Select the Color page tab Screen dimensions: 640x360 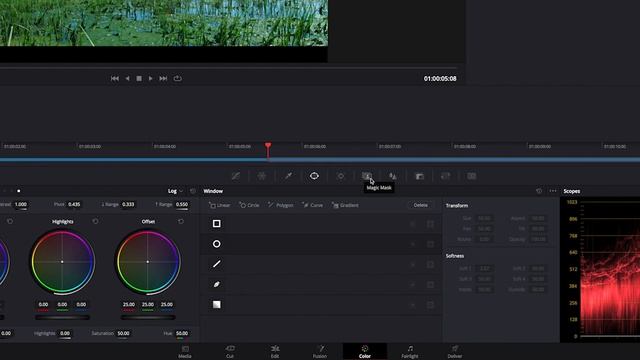pyautogui.click(x=365, y=351)
